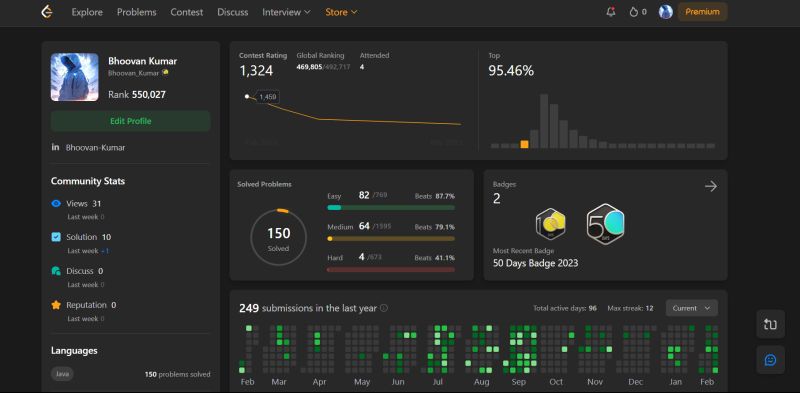
Task: Click the swap layout floating button
Action: coord(770,324)
